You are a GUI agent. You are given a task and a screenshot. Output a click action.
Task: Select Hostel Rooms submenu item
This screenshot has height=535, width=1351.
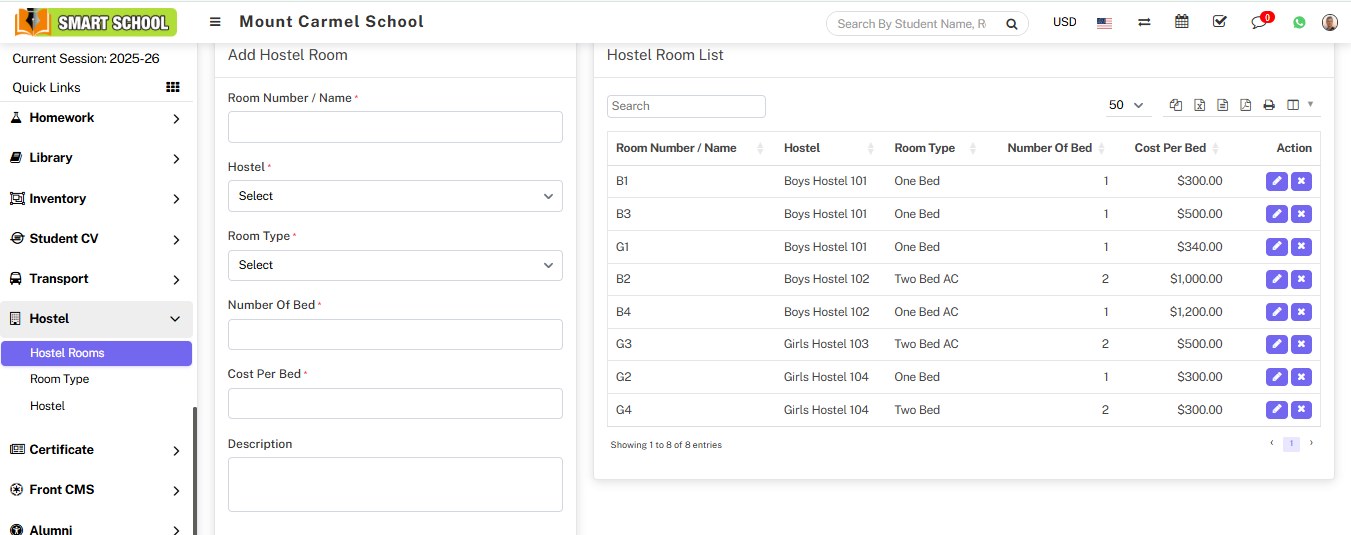click(96, 353)
